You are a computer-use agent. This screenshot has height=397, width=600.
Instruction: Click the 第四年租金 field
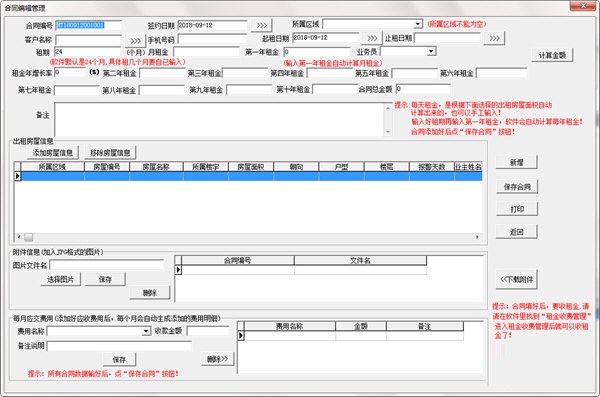329,73
